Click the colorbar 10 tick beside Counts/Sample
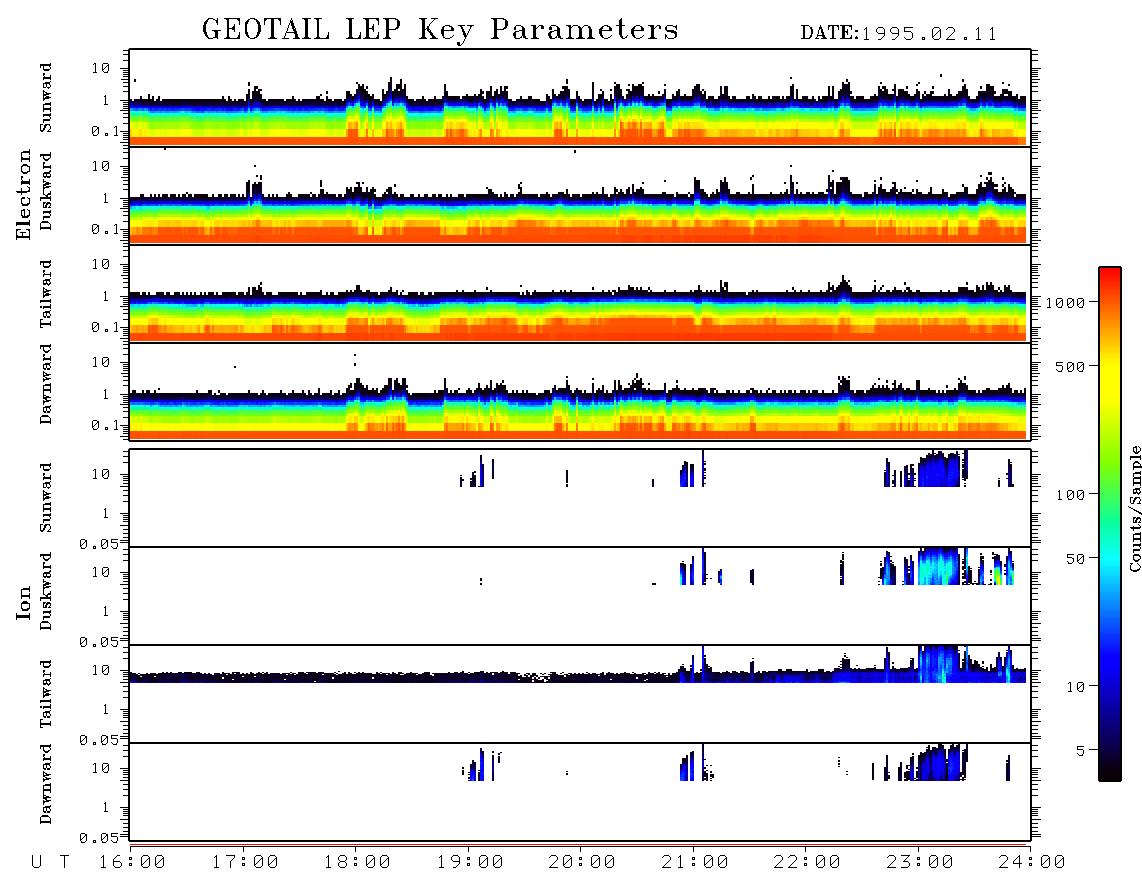 (x=1076, y=687)
